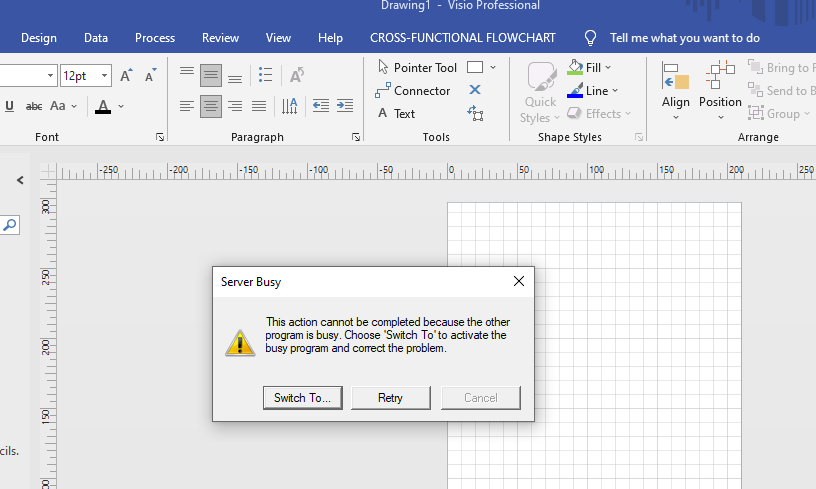Click the warning icon in Server Busy dialog
The height and width of the screenshot is (489, 816).
[x=240, y=343]
